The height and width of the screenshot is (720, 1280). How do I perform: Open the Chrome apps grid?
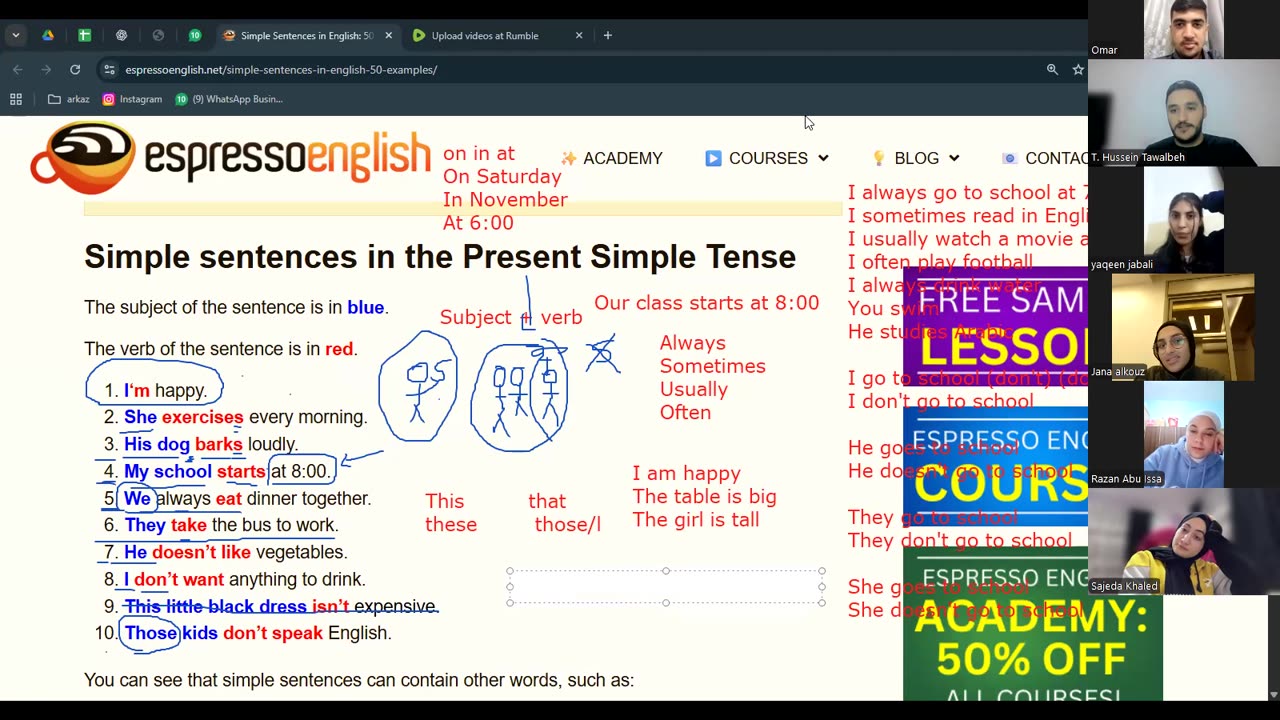click(x=16, y=99)
